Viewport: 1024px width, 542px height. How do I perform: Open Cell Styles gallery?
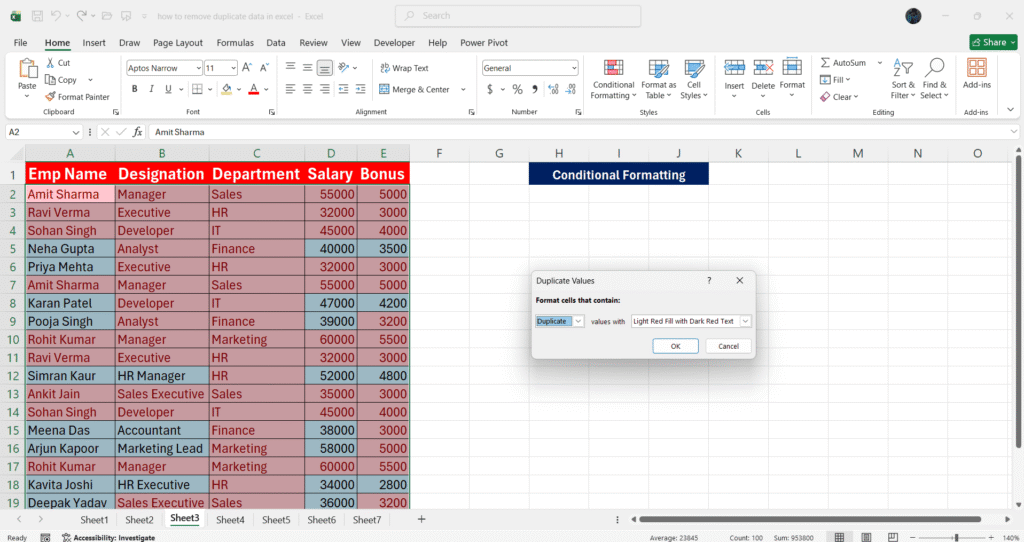coord(694,79)
